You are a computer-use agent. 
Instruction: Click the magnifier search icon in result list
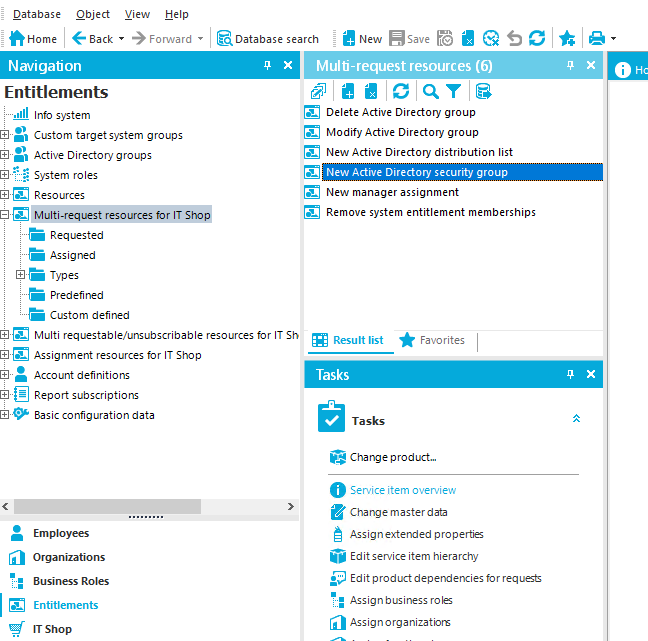[x=430, y=91]
